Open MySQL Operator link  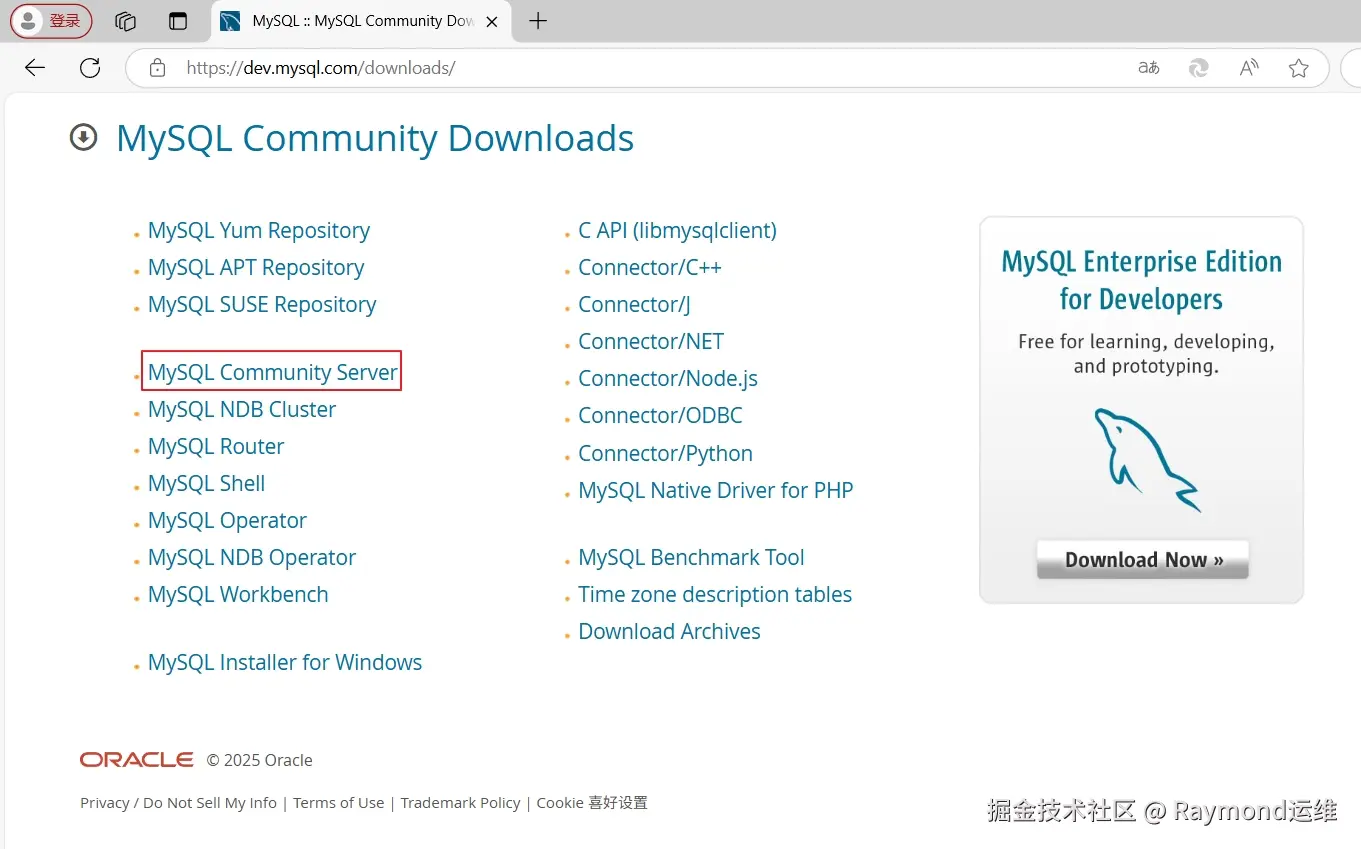227,520
